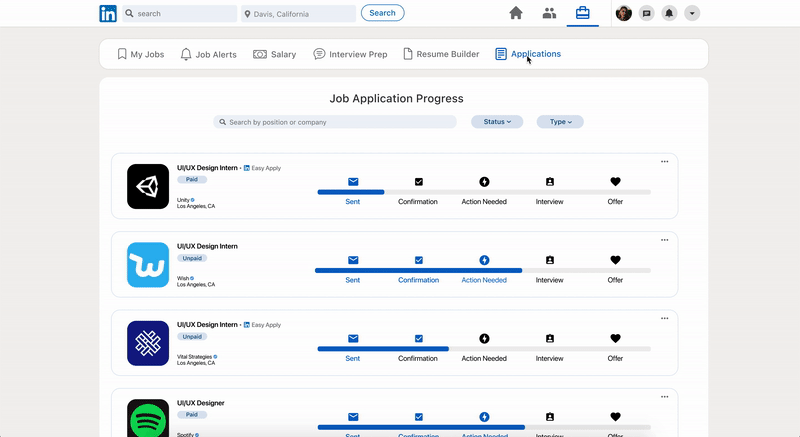Click the Action Needed bolt icon for Wish
The width and height of the screenshot is (800, 437).
pyautogui.click(x=484, y=260)
